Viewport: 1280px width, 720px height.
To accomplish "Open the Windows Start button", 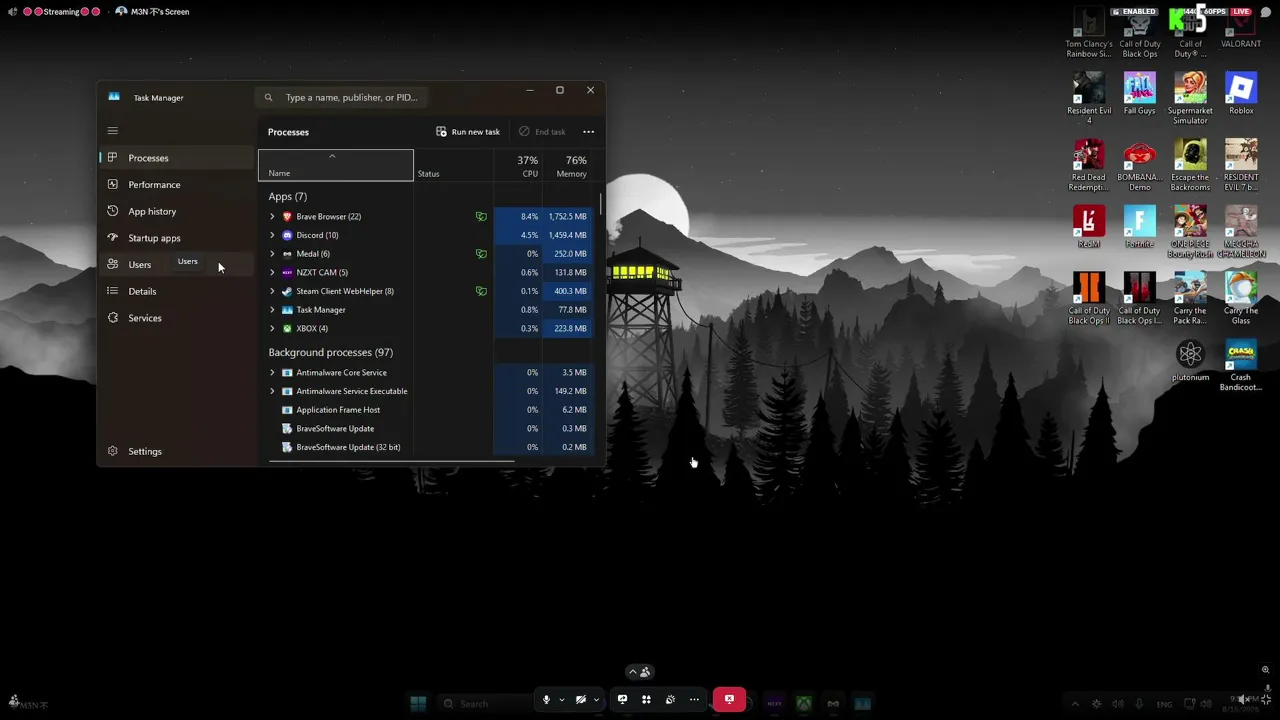I will (418, 703).
